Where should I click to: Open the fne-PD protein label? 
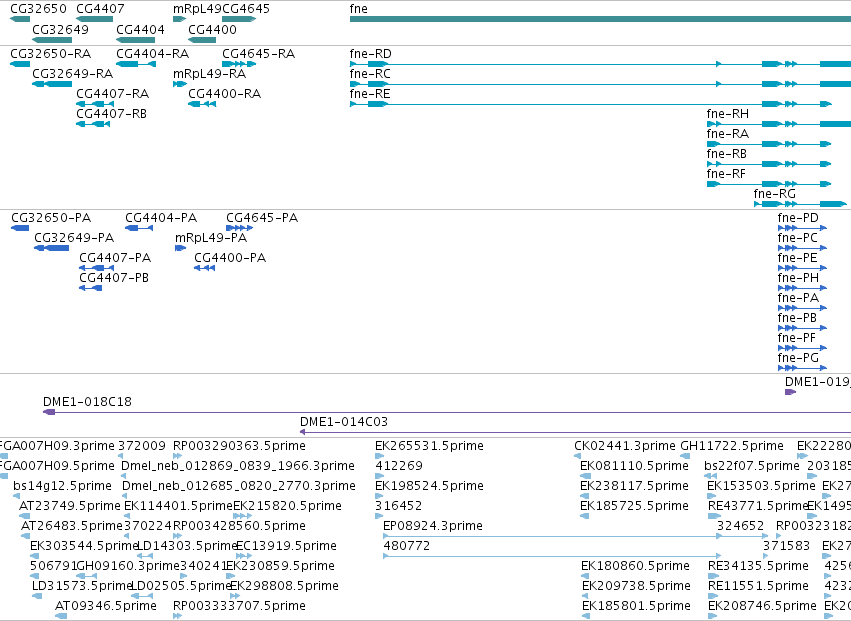[x=798, y=218]
